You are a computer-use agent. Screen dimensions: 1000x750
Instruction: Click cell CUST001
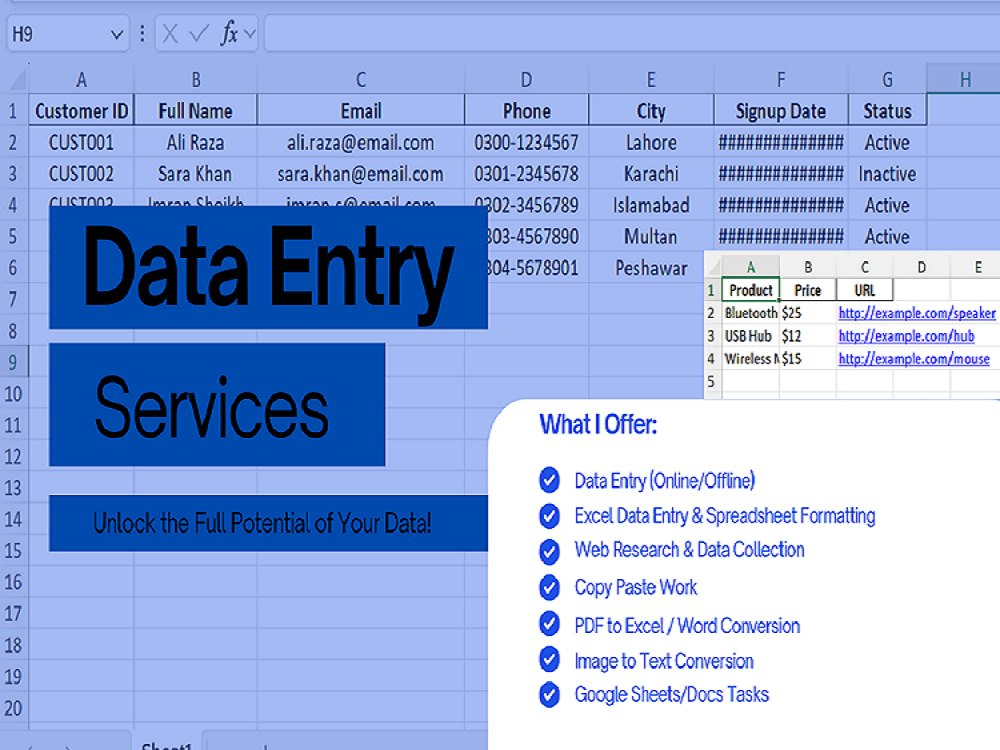81,142
